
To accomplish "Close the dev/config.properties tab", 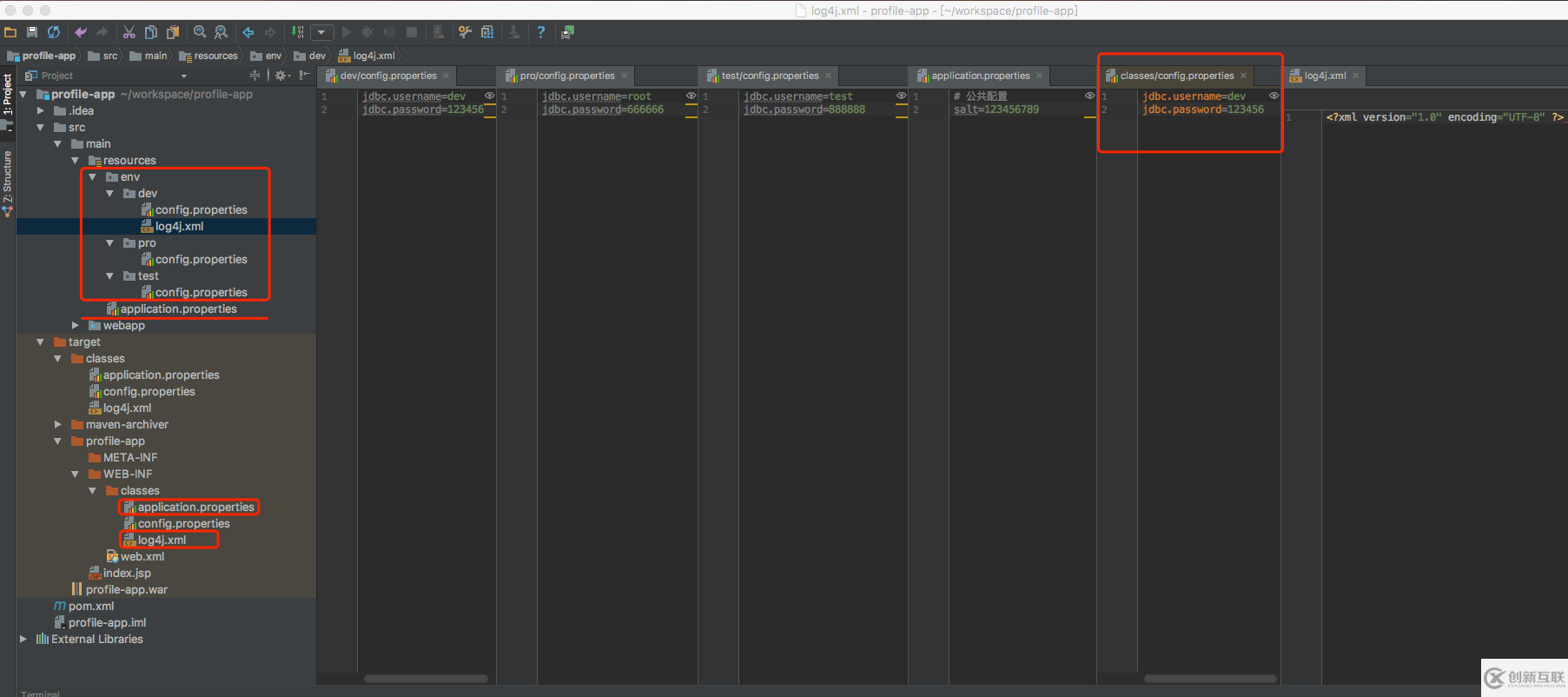I will click(x=447, y=76).
